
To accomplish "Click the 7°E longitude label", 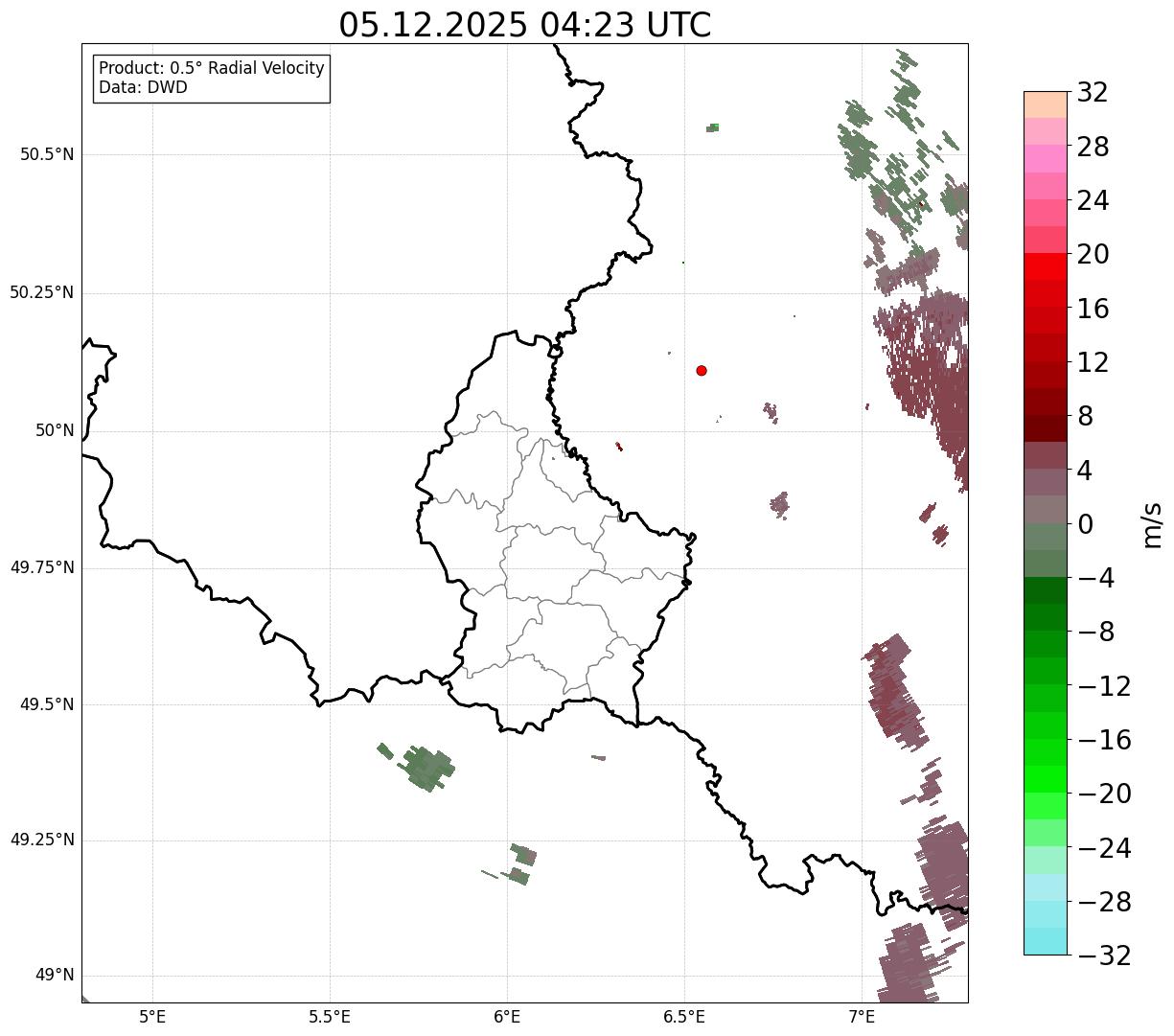I will point(862,1018).
